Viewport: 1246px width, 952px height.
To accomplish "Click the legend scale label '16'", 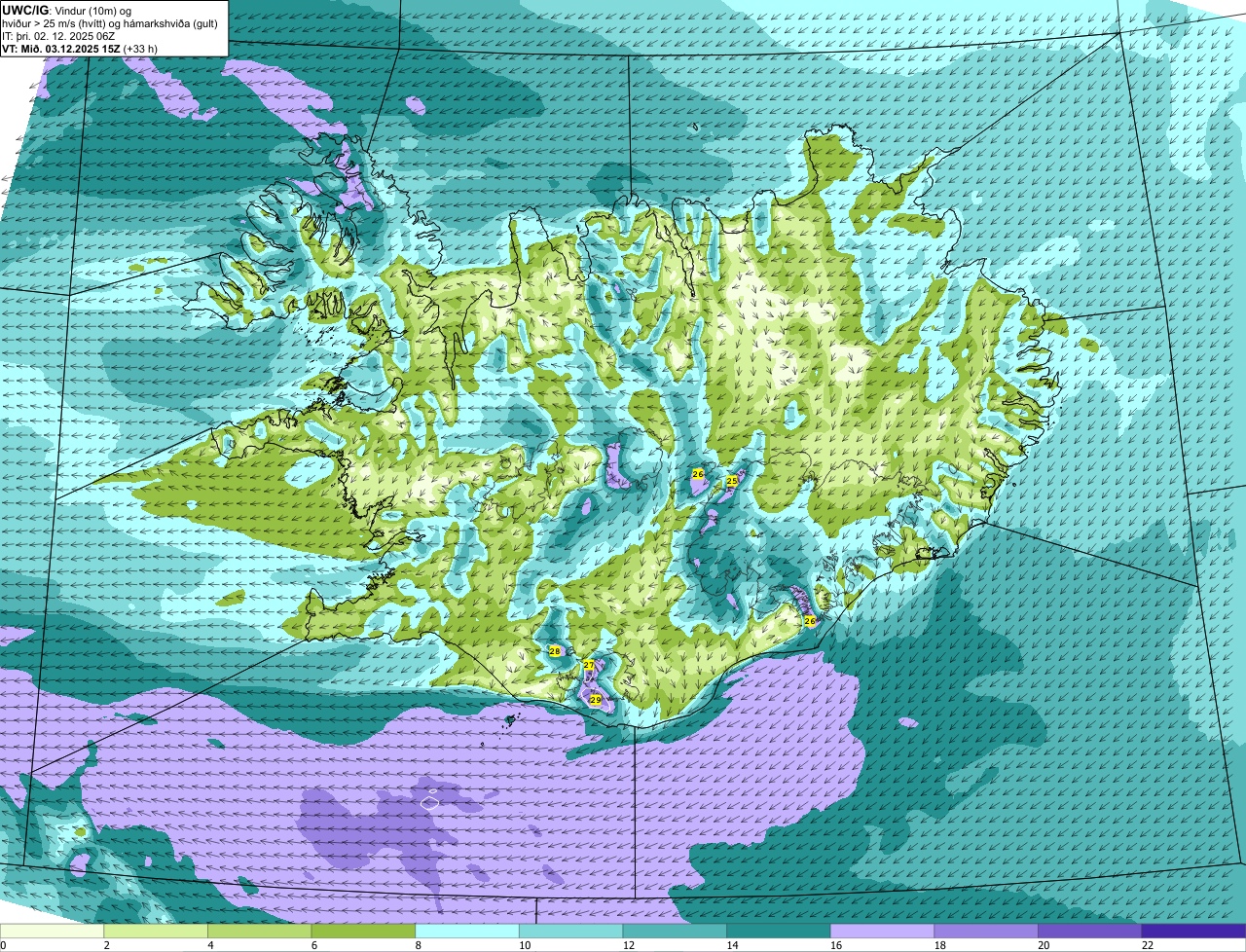I will click(836, 945).
